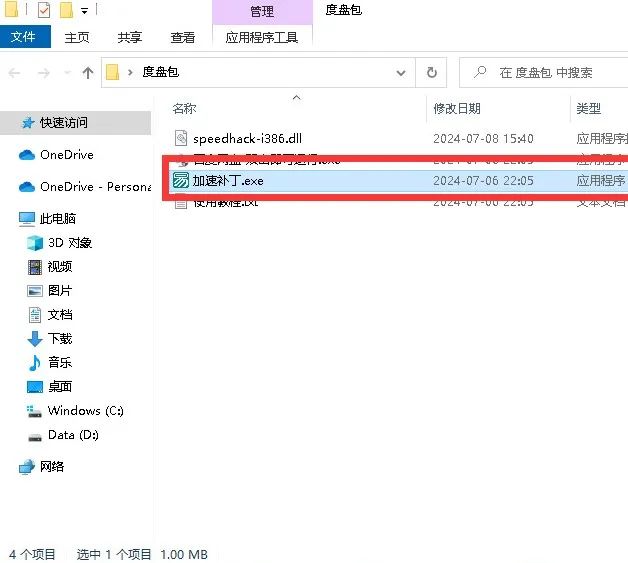628x563 pixels.
Task: Switch to the 共享 ribbon tab
Action: pos(130,37)
